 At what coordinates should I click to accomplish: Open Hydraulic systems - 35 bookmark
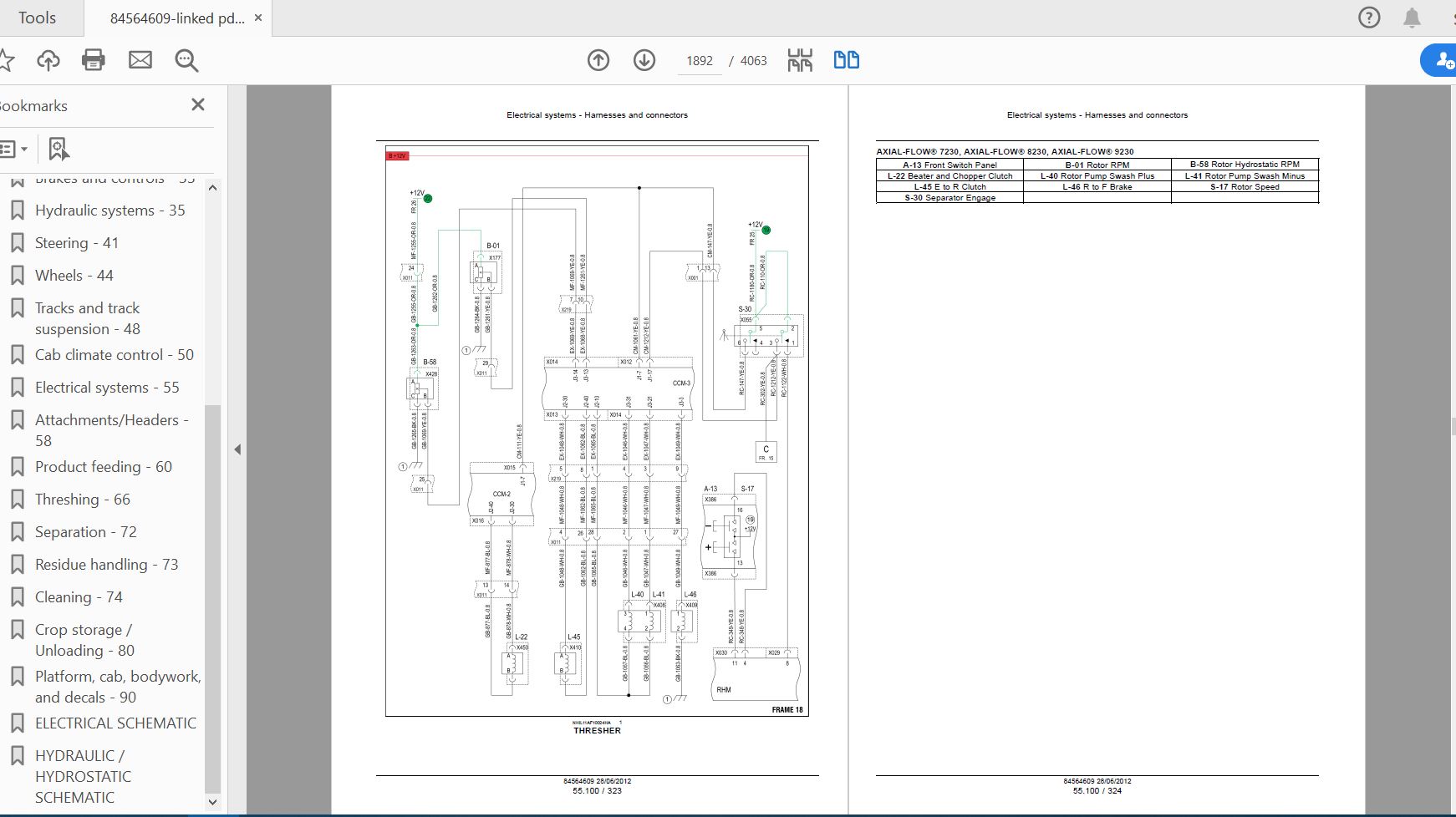109,211
